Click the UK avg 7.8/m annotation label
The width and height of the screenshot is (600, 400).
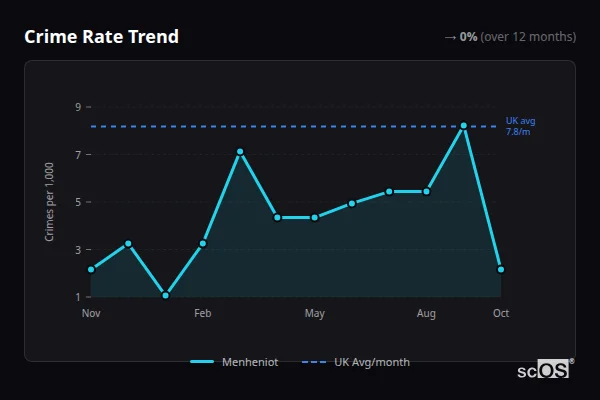pos(520,126)
